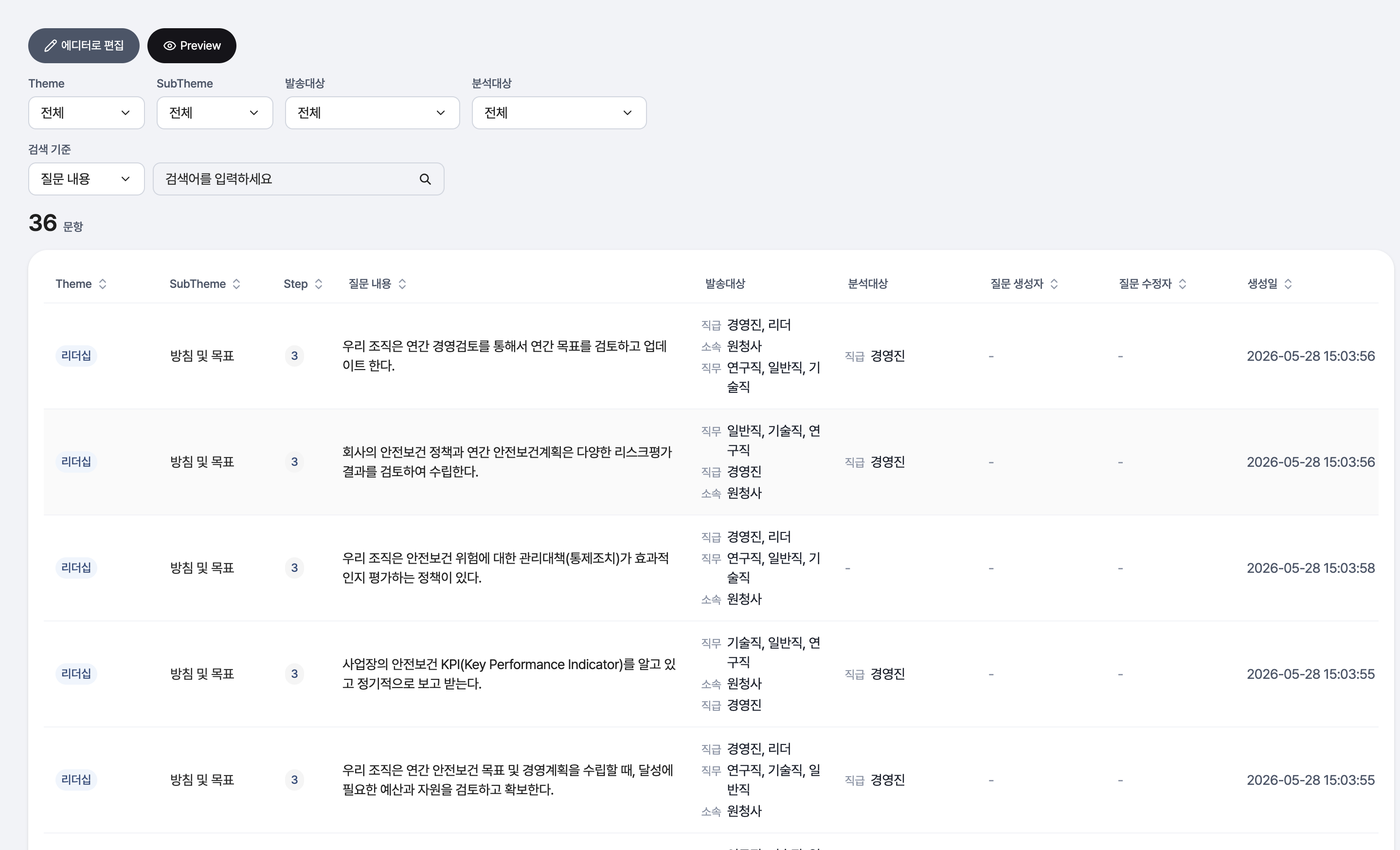
Task: Click 분석대상 경영진 in 리스크평가 row
Action: pyautogui.click(x=887, y=462)
